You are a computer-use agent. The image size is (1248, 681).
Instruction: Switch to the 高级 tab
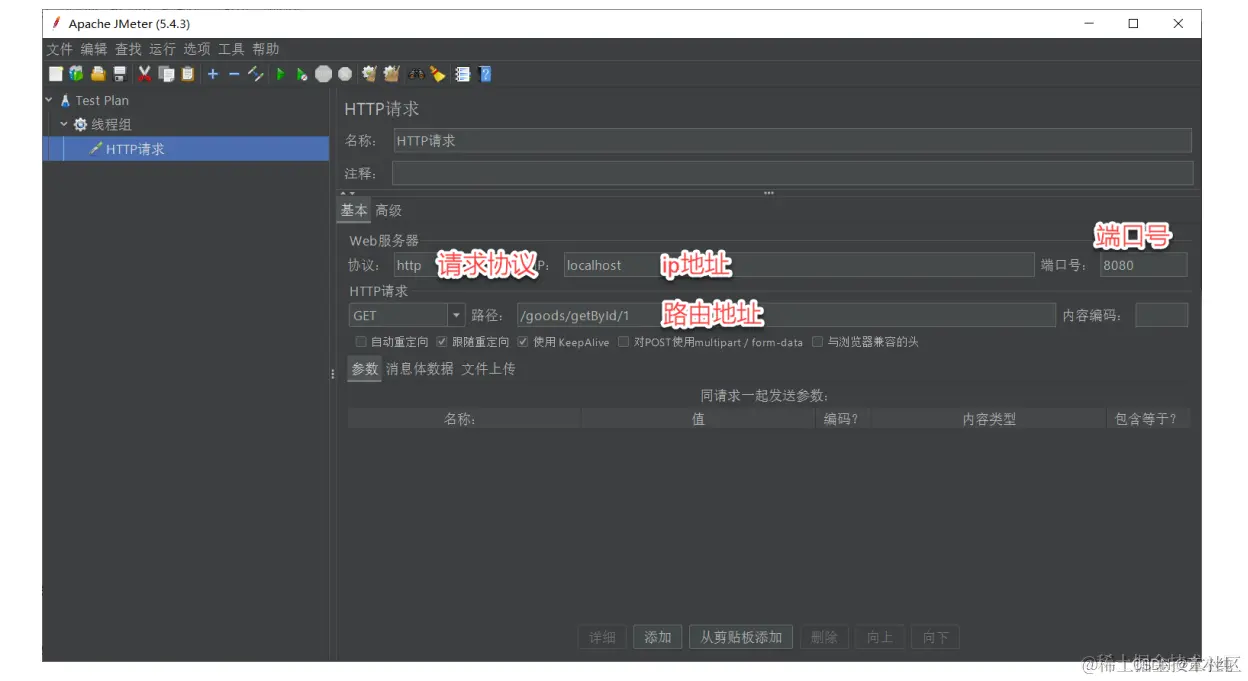click(389, 211)
